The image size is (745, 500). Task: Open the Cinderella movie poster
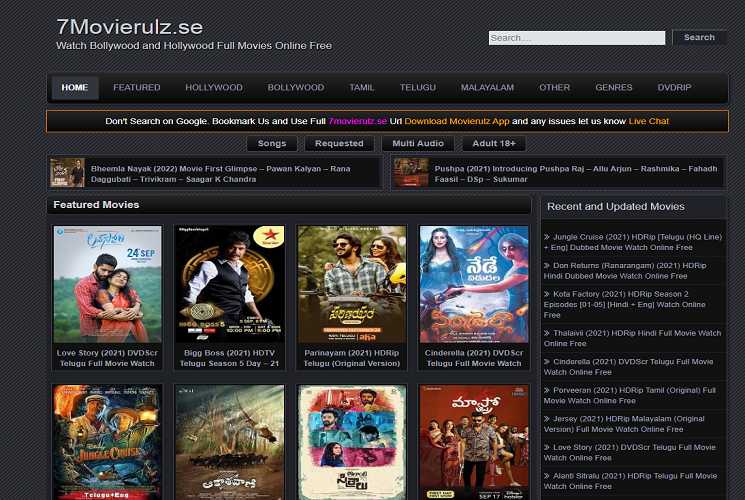474,284
